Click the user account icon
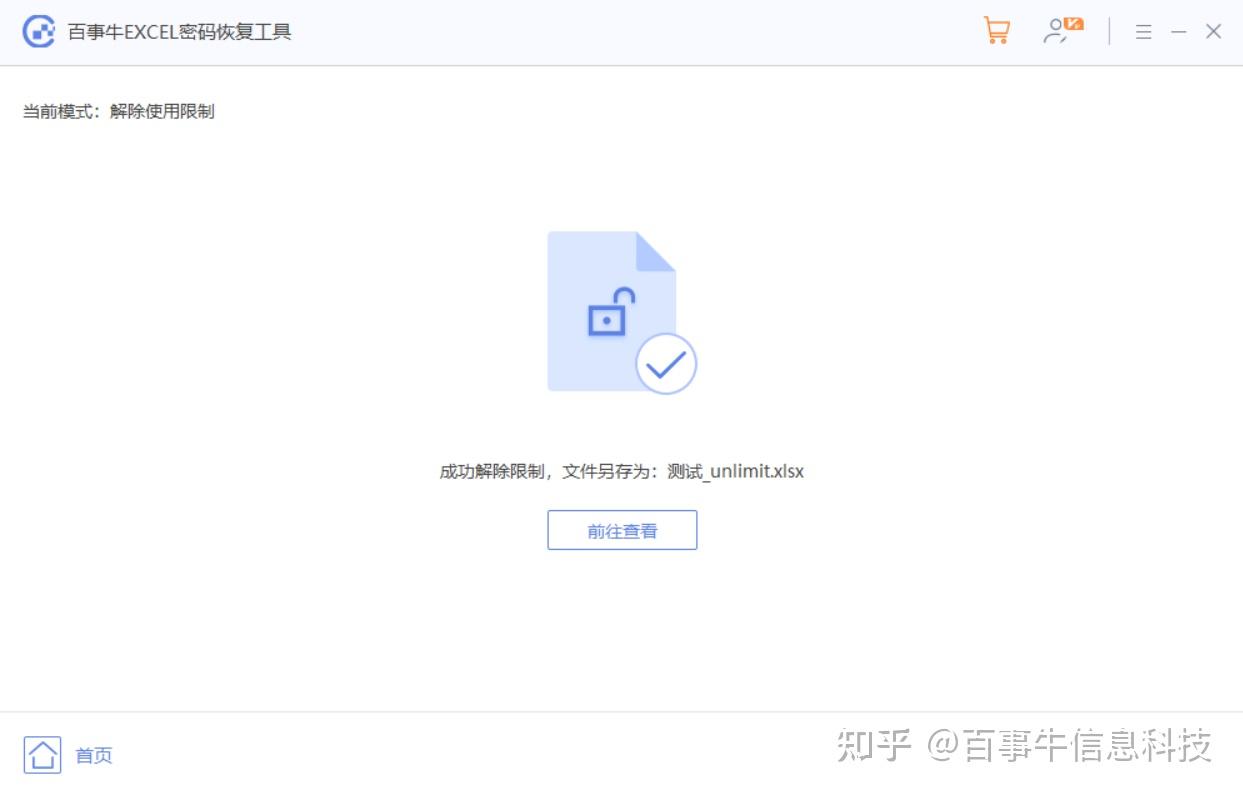 1056,32
